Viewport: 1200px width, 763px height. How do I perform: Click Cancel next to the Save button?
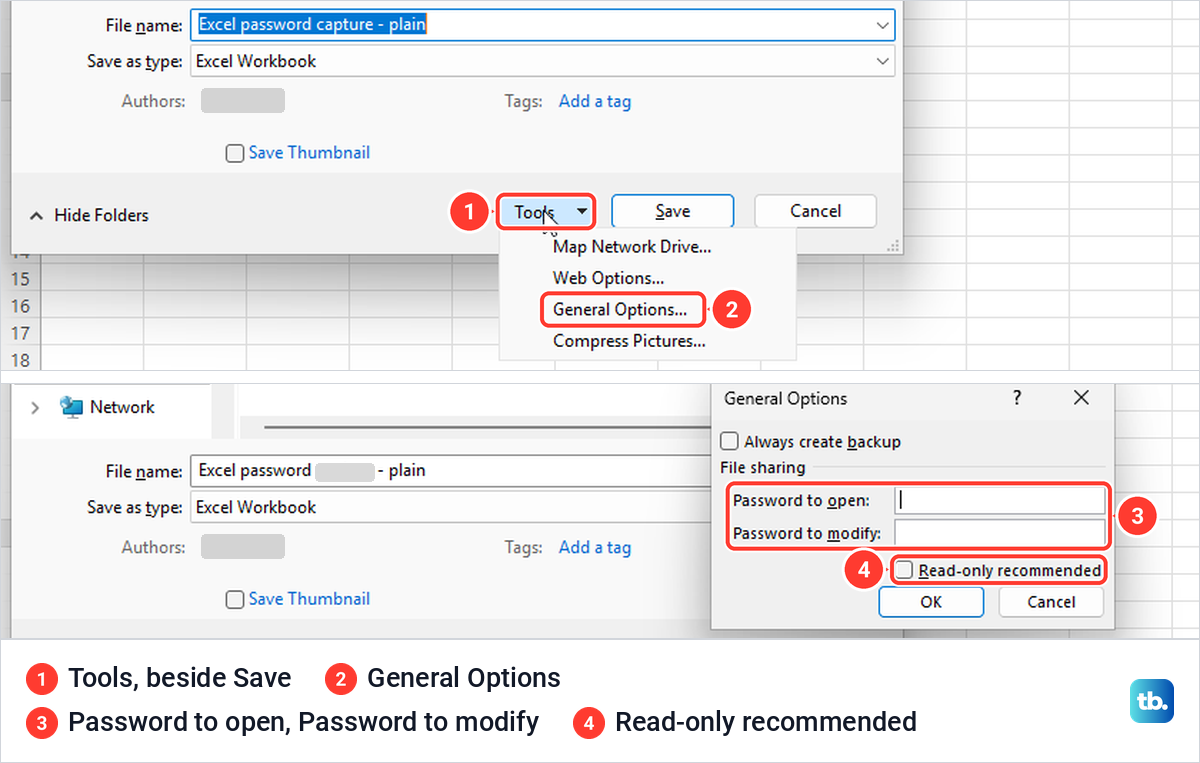[815, 211]
